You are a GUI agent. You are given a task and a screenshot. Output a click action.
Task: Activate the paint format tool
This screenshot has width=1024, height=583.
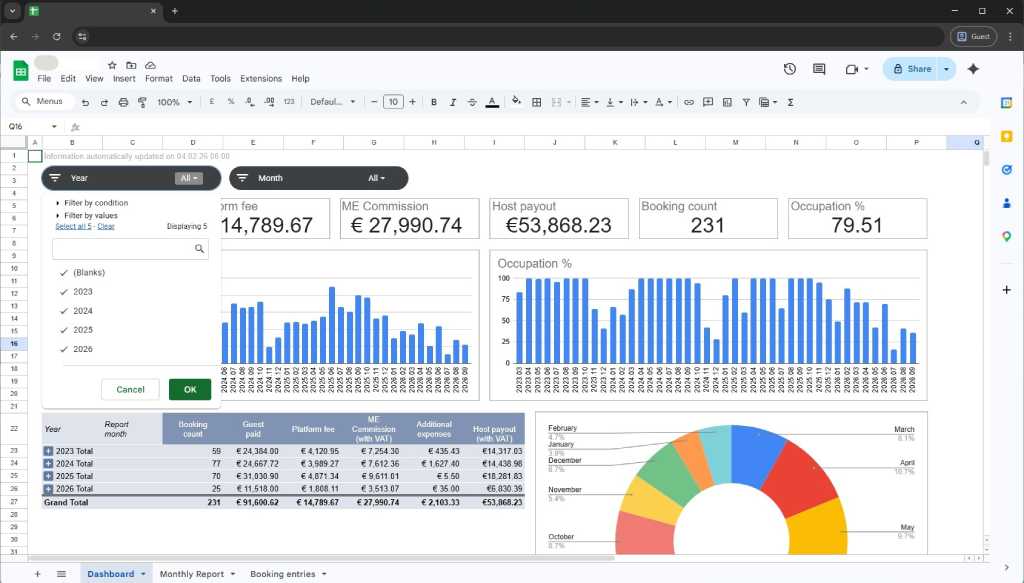[x=142, y=102]
